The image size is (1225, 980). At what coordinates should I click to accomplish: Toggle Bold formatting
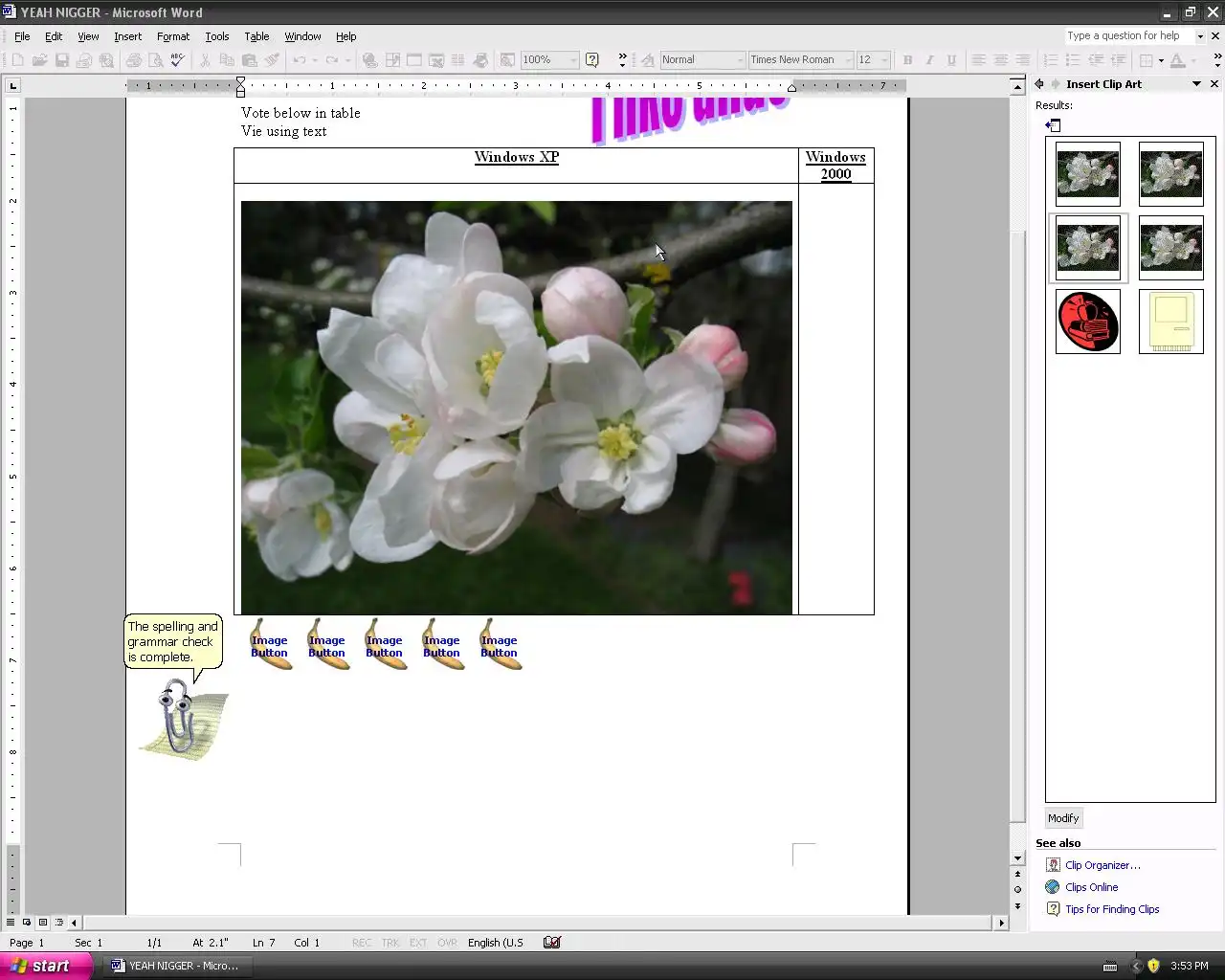[x=907, y=59]
